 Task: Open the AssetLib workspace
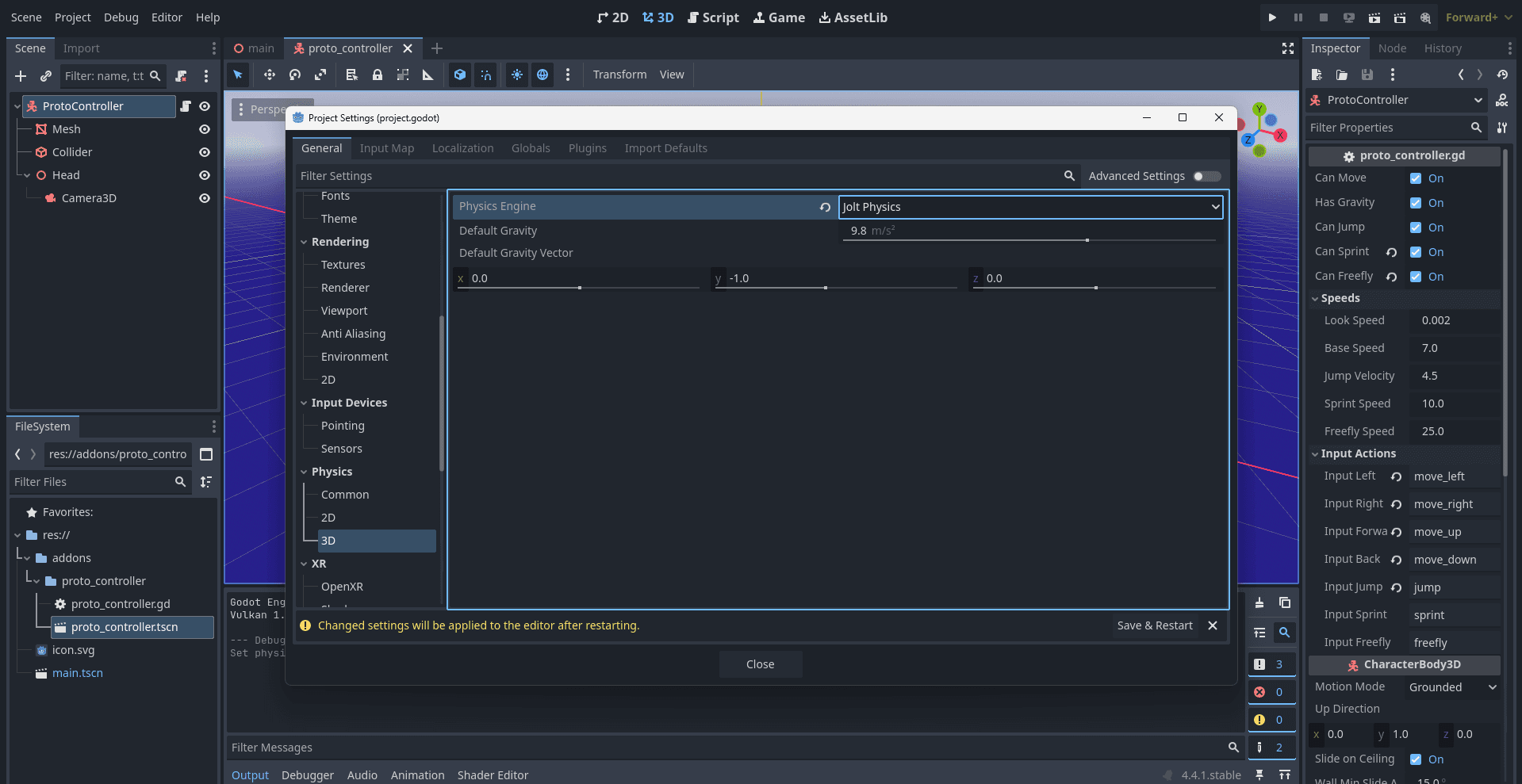coord(853,17)
